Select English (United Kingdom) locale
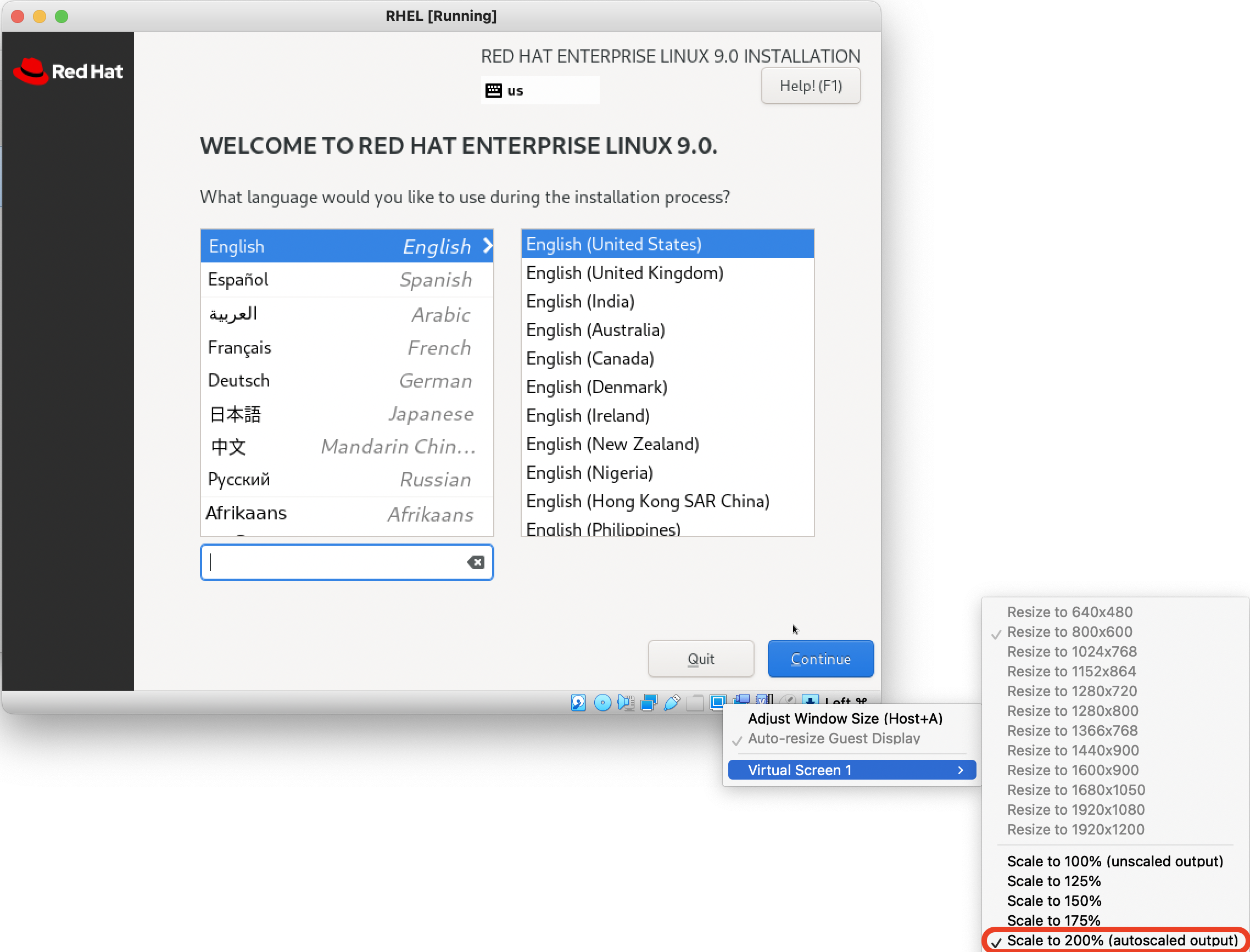The image size is (1250, 952). (x=667, y=272)
